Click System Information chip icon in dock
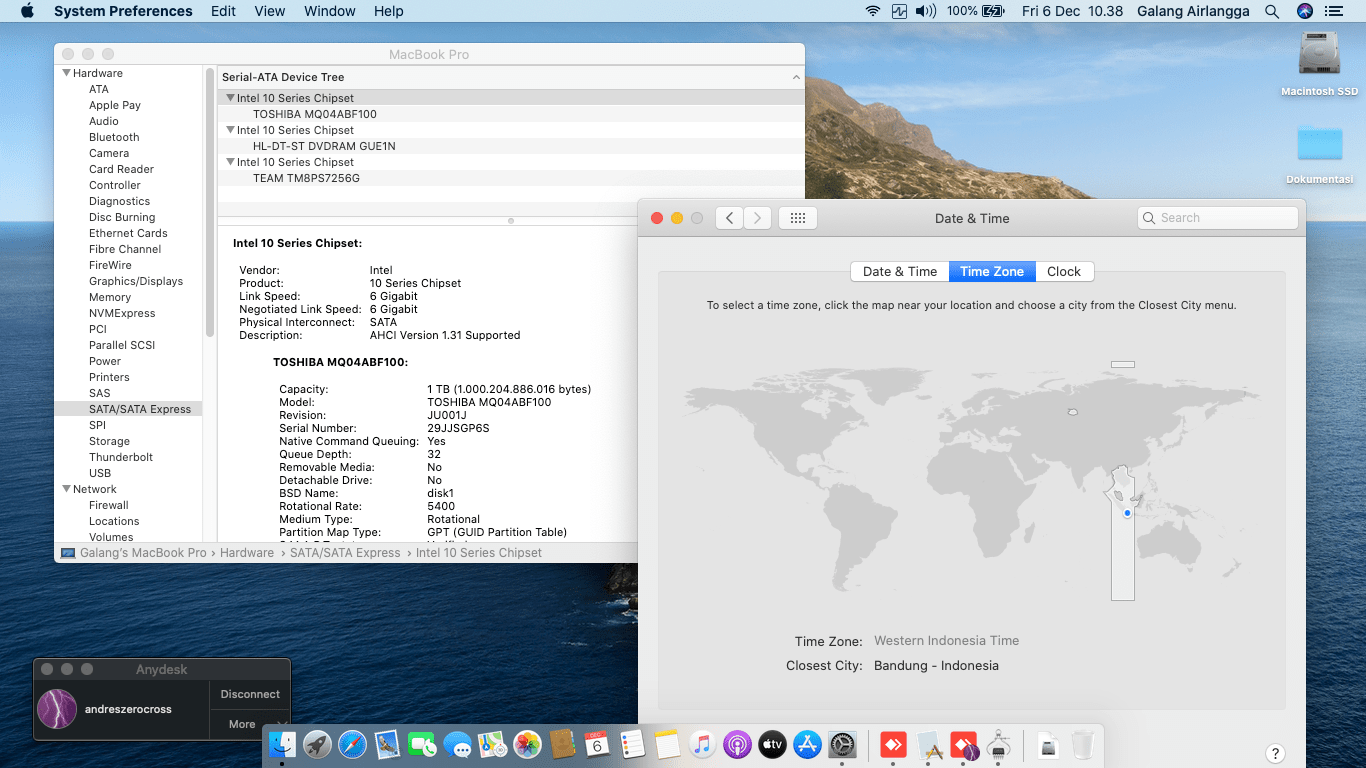Image resolution: width=1366 pixels, height=768 pixels. (998, 744)
